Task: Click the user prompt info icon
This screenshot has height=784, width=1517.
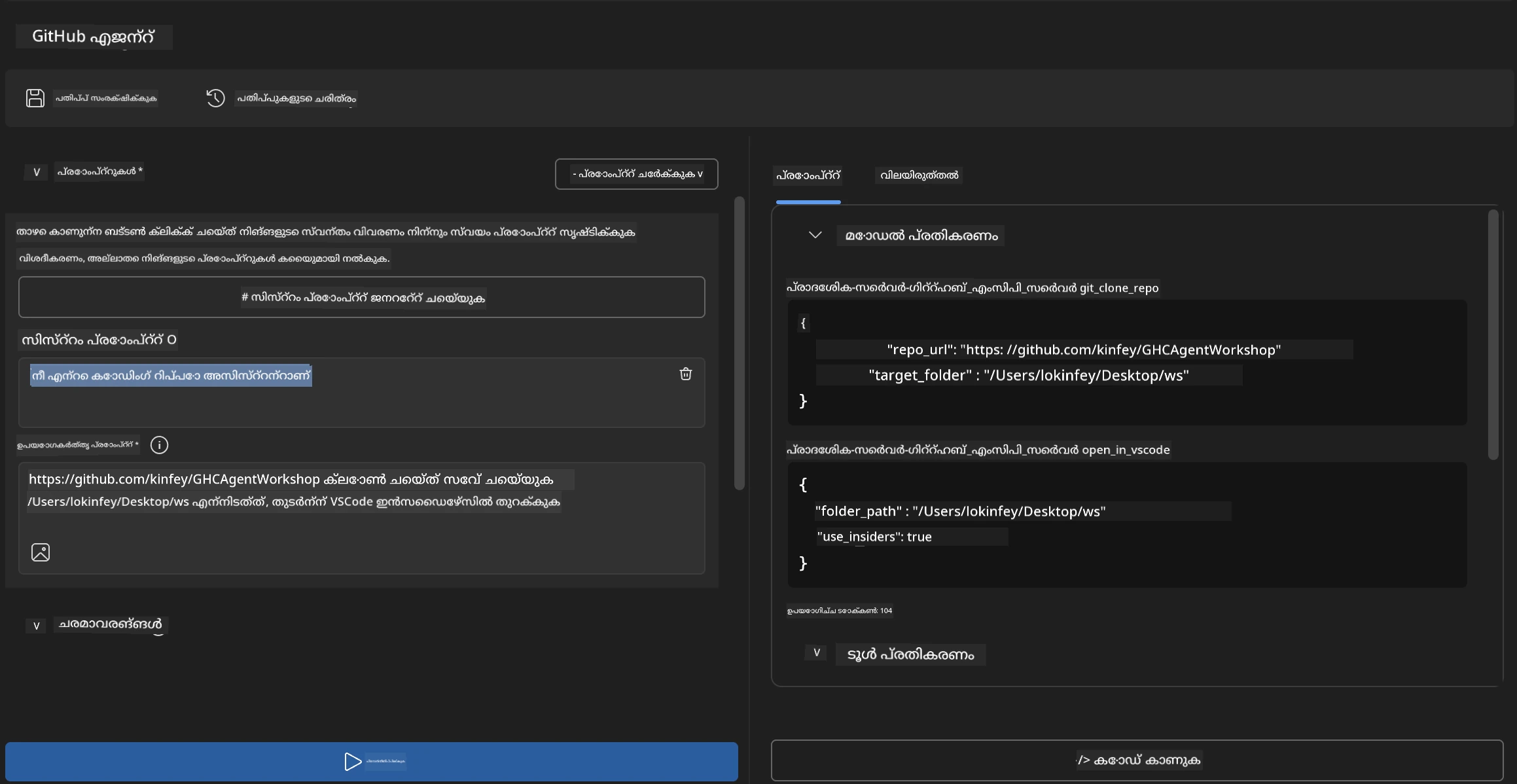Action: pyautogui.click(x=159, y=445)
